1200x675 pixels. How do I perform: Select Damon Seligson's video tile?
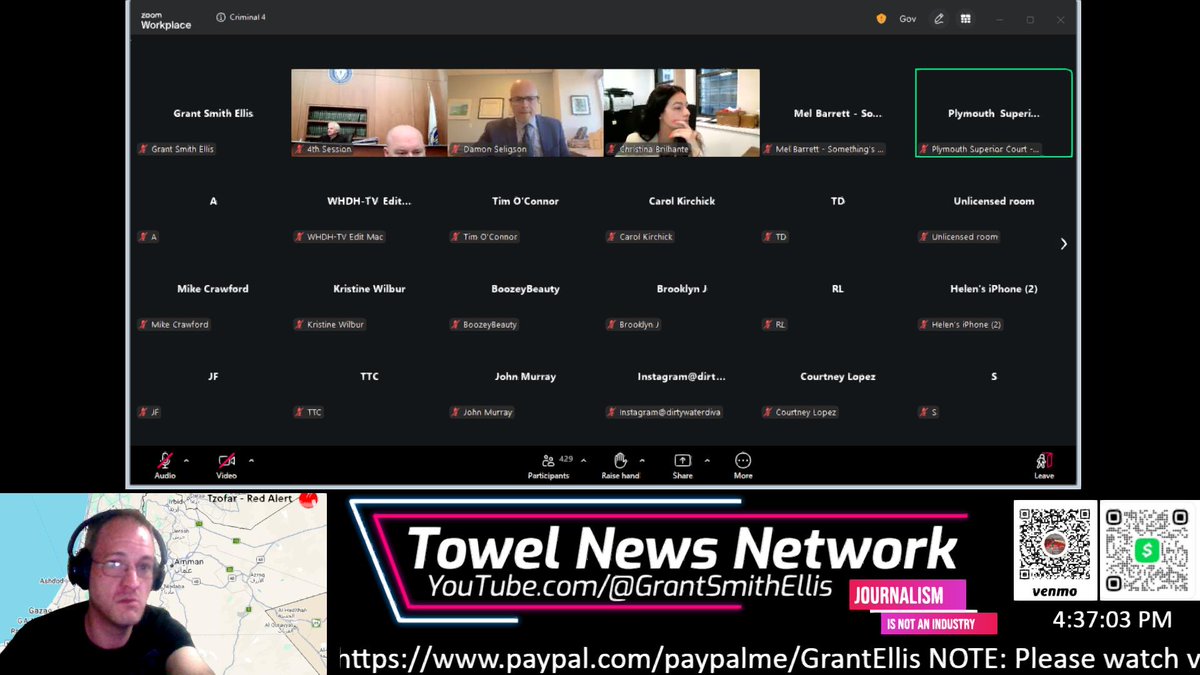(525, 113)
